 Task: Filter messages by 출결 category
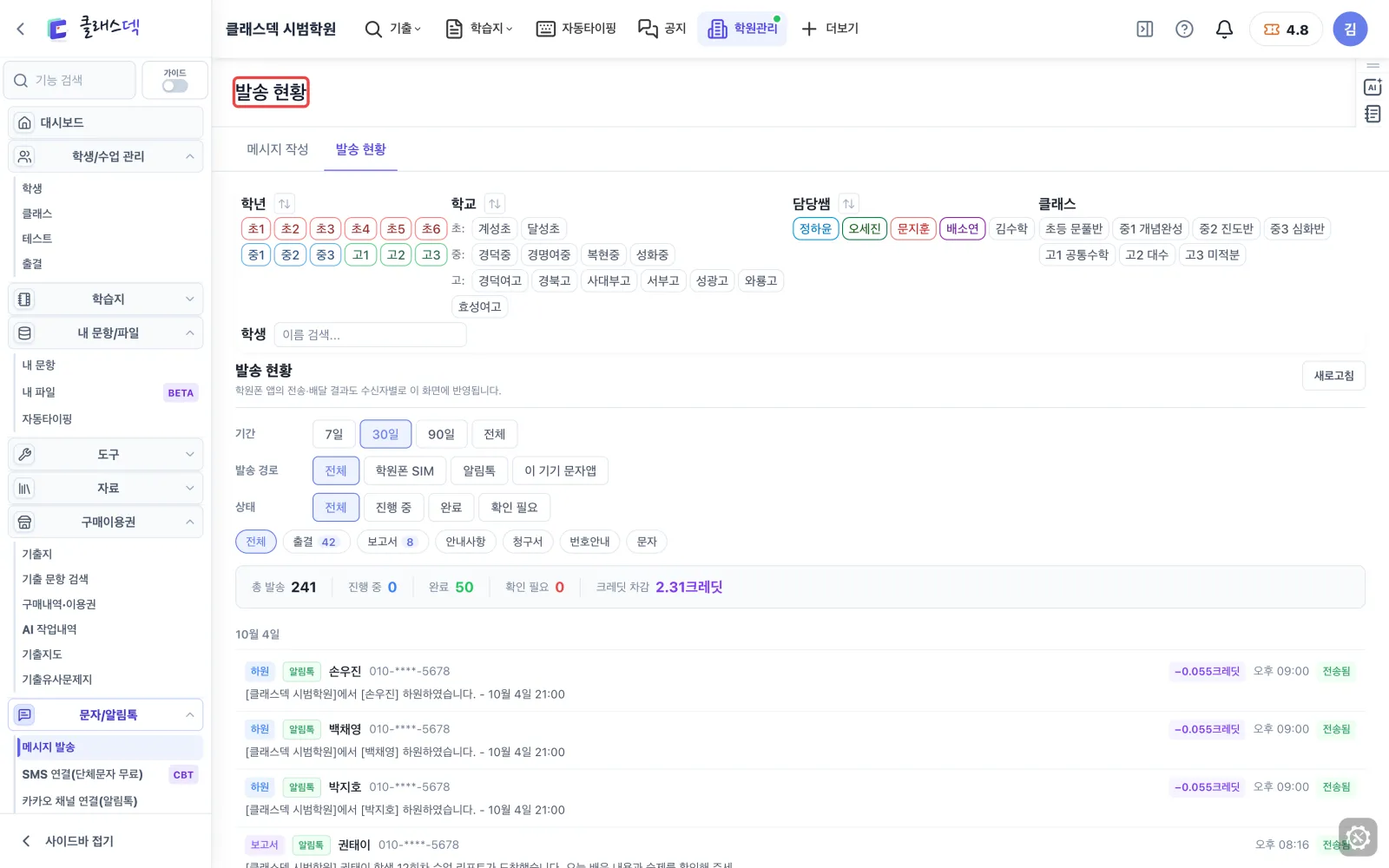(317, 542)
